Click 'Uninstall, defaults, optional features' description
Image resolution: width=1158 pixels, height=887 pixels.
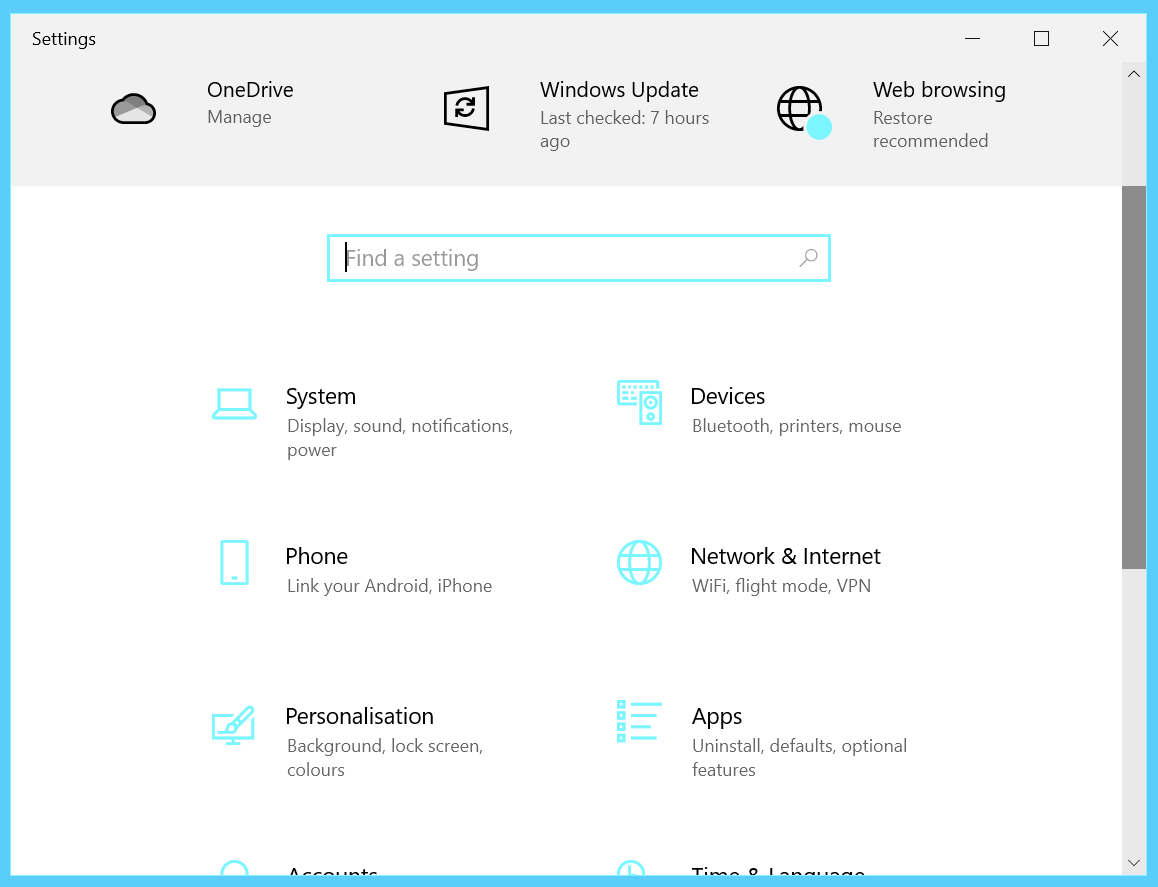799,758
